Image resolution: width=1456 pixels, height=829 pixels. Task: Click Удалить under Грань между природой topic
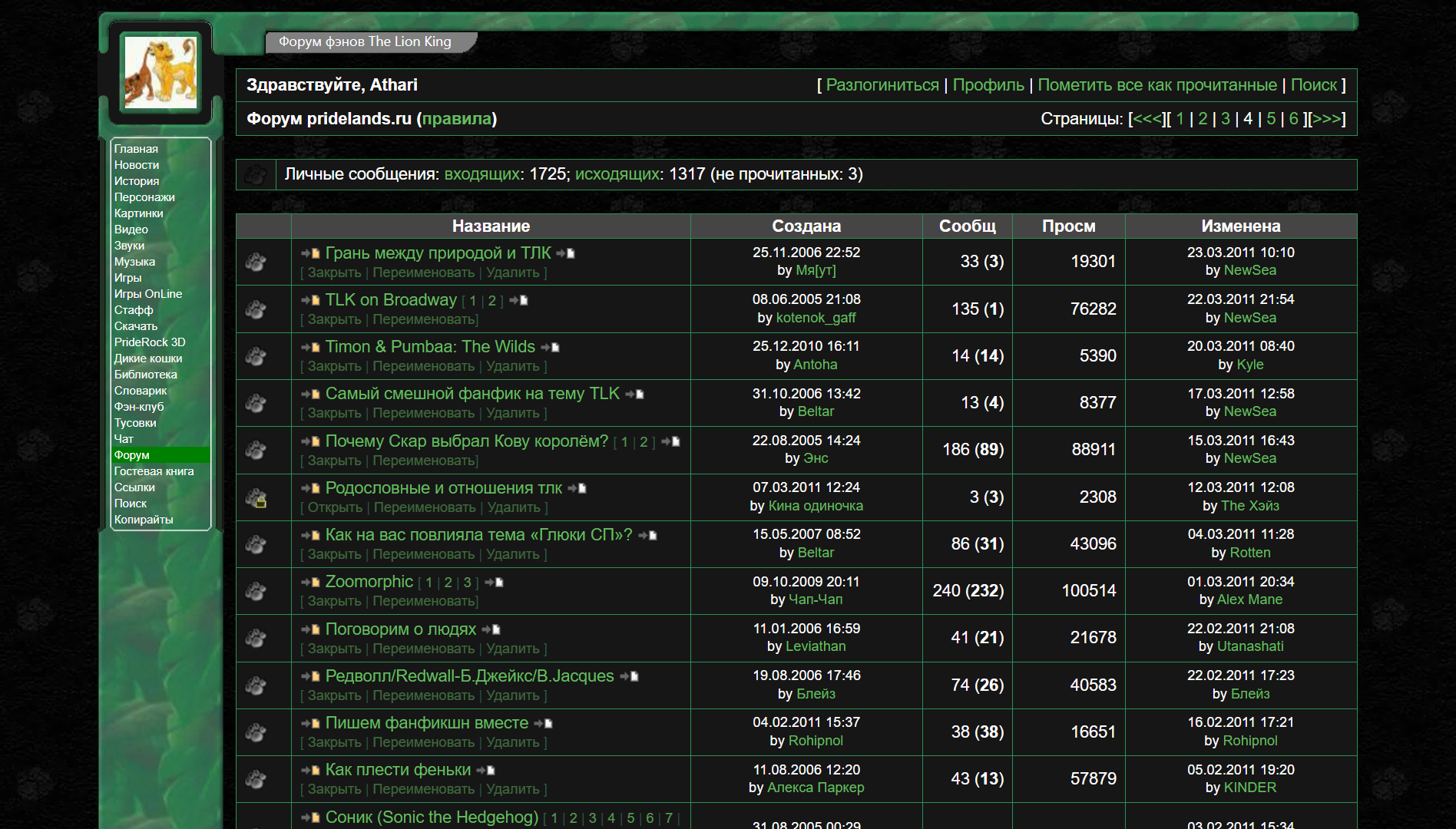[x=512, y=272]
